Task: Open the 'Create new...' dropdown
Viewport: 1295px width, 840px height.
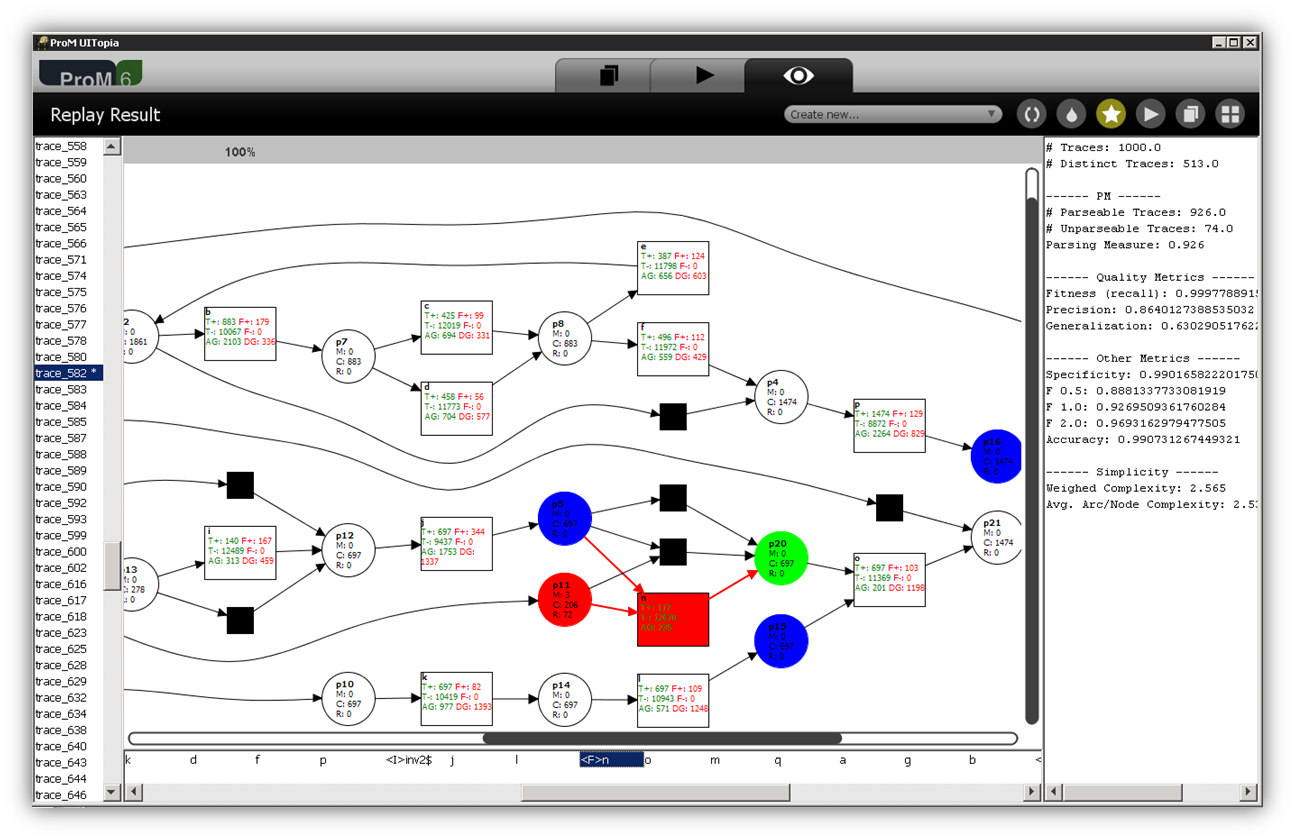Action: (x=893, y=114)
